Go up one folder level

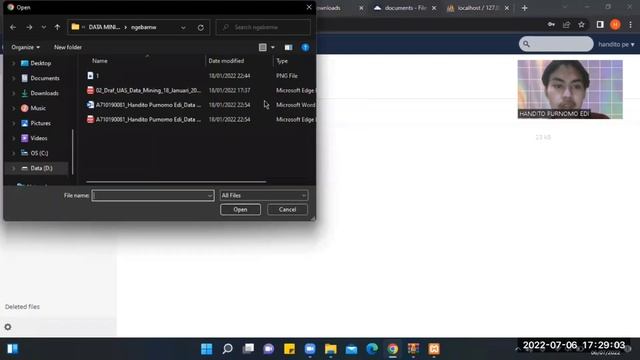(57, 27)
